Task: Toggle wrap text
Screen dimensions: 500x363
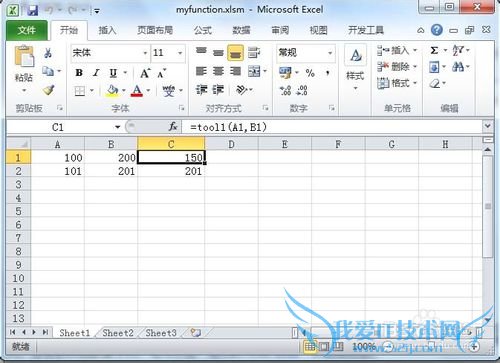Action: tap(254, 52)
